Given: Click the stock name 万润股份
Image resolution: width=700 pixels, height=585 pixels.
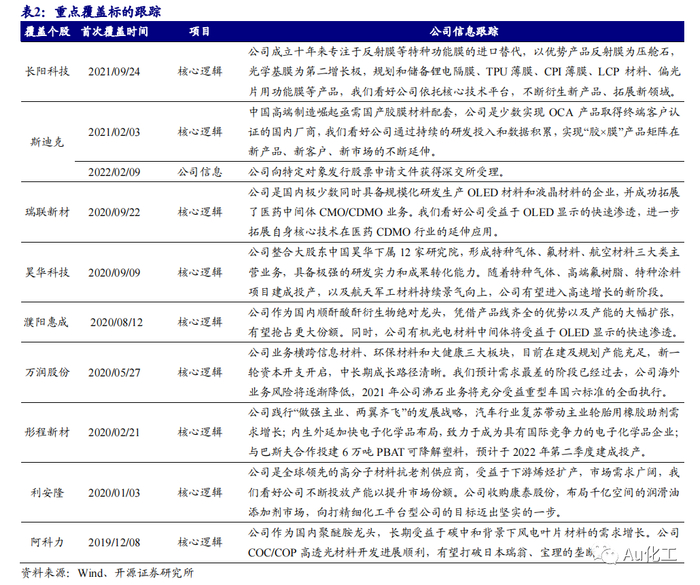Looking at the screenshot, I should point(47,372).
